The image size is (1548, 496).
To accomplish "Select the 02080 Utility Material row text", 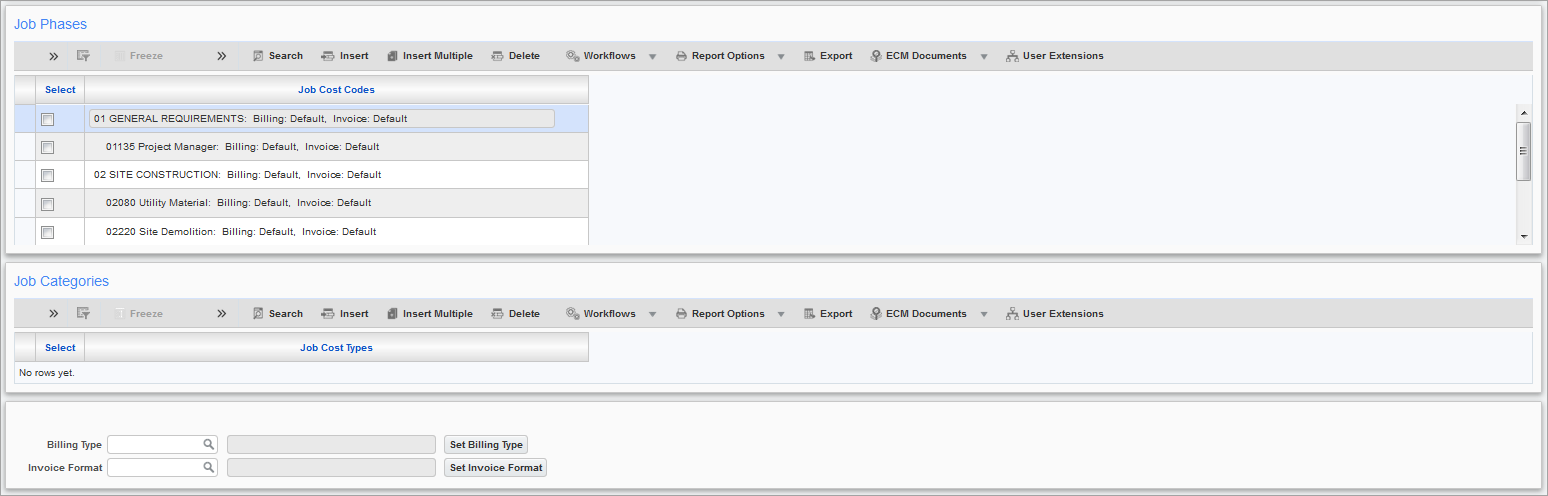I will (239, 203).
